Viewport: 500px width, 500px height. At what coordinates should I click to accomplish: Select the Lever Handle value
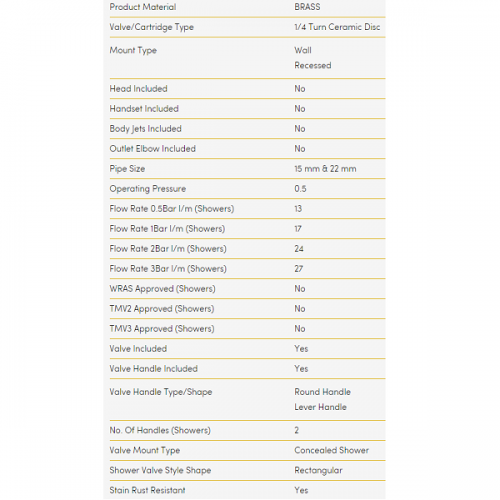click(x=320, y=407)
